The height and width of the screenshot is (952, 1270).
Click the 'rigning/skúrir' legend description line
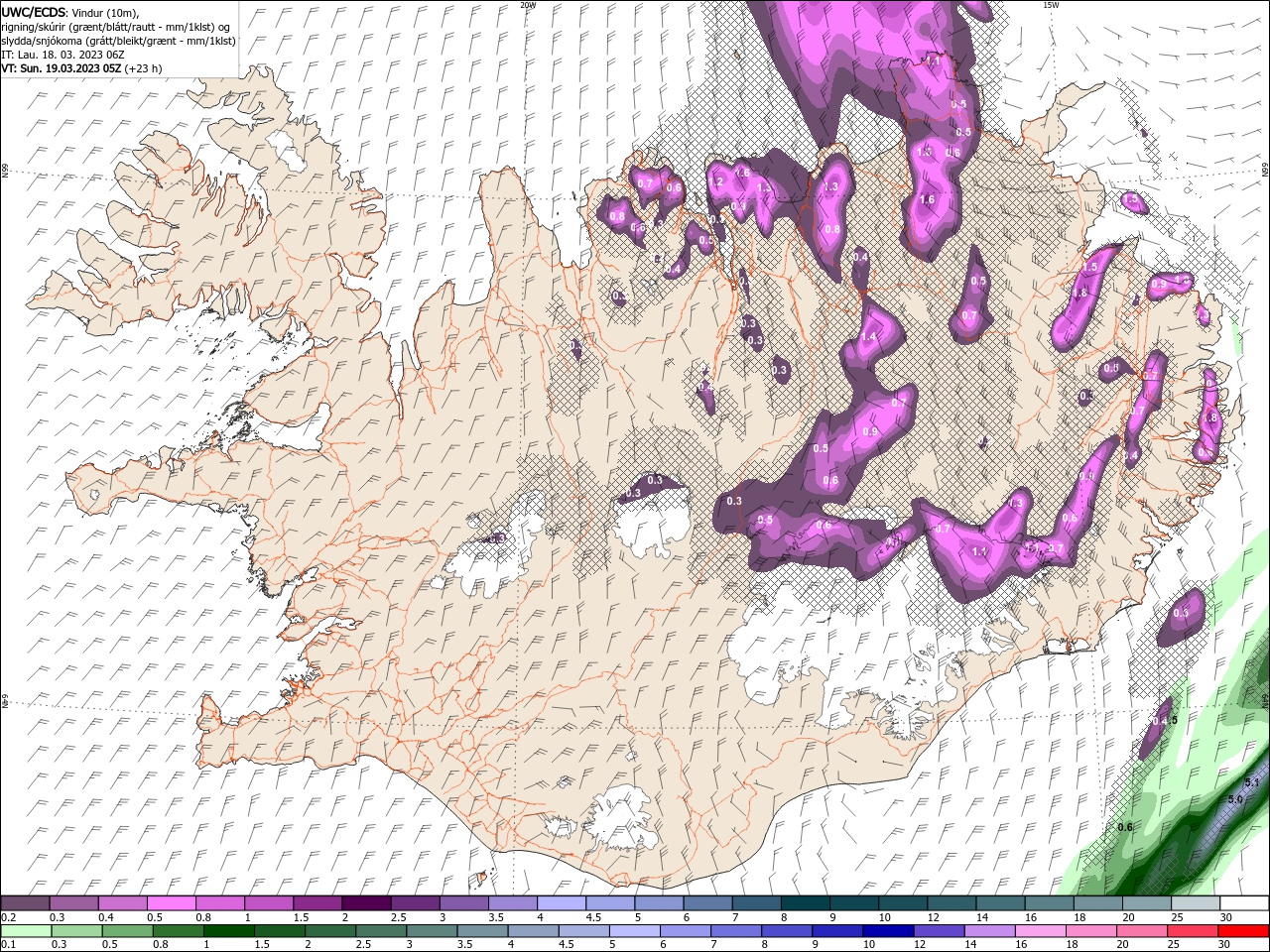coord(116,26)
